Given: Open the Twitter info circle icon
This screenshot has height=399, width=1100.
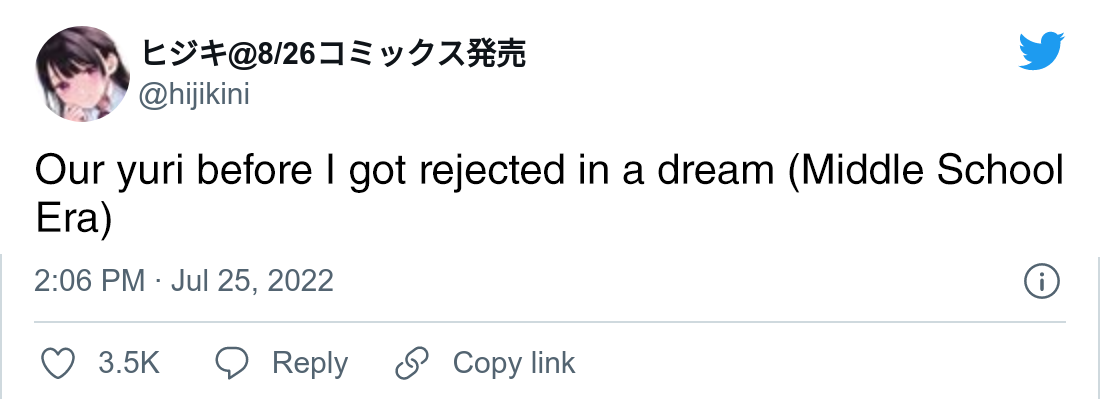Looking at the screenshot, I should point(1042,282).
